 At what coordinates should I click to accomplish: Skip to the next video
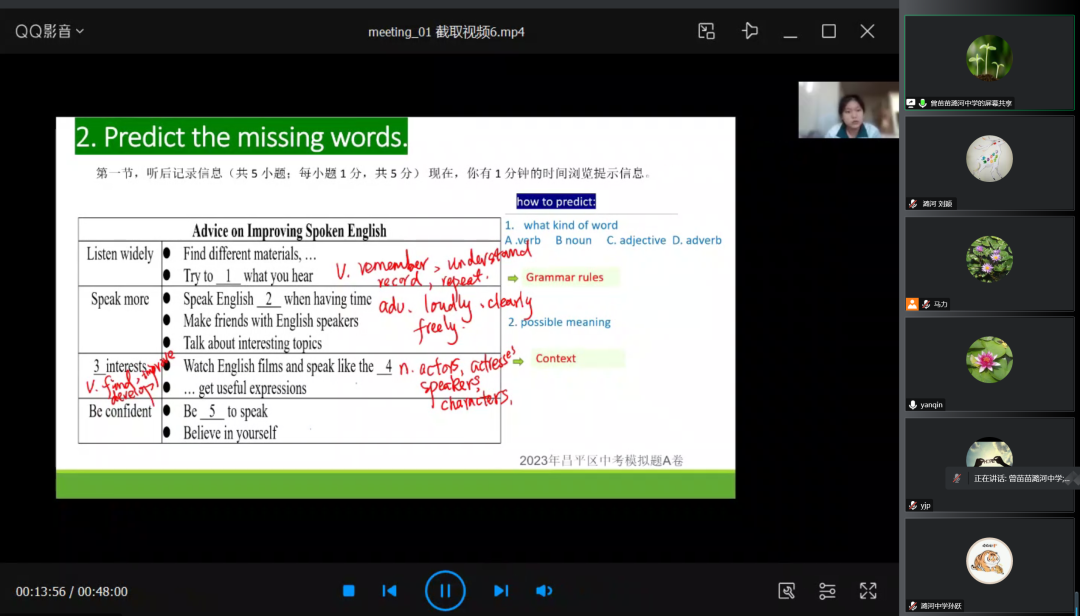(501, 591)
